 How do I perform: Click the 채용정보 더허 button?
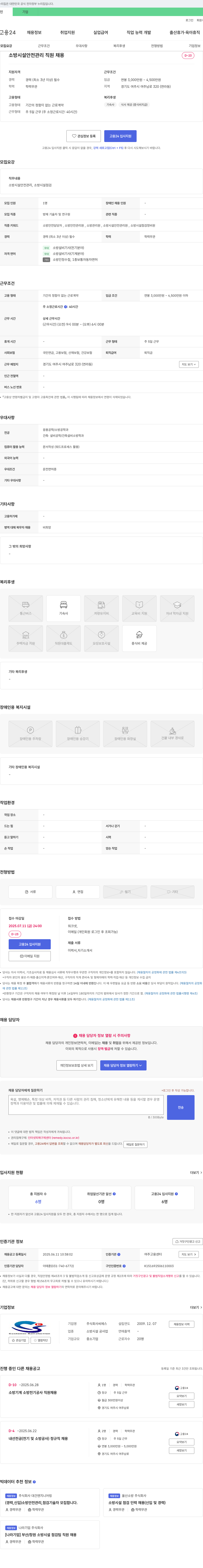point(182,1324)
